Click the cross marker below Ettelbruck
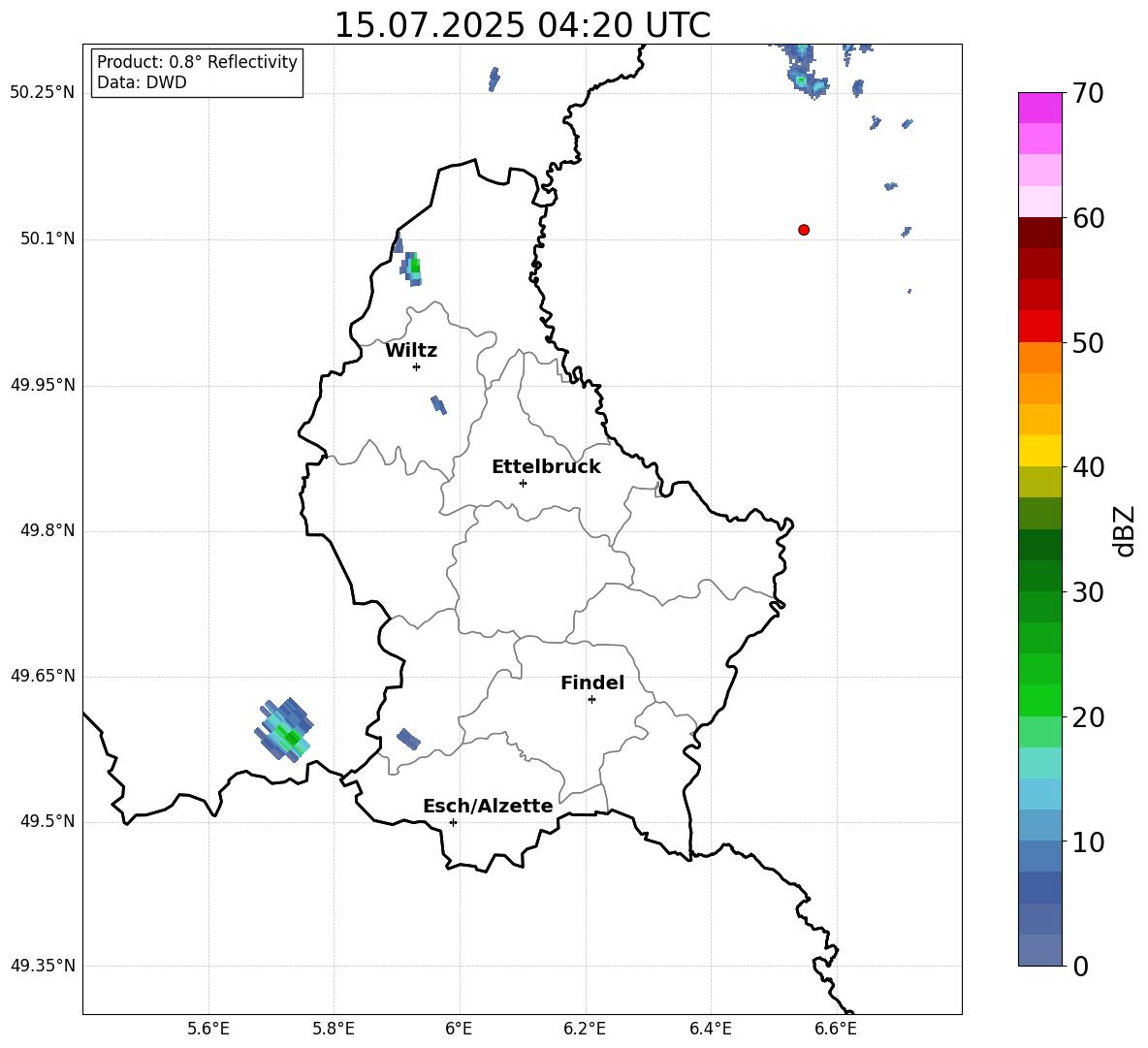The image size is (1148, 1048). 523,483
